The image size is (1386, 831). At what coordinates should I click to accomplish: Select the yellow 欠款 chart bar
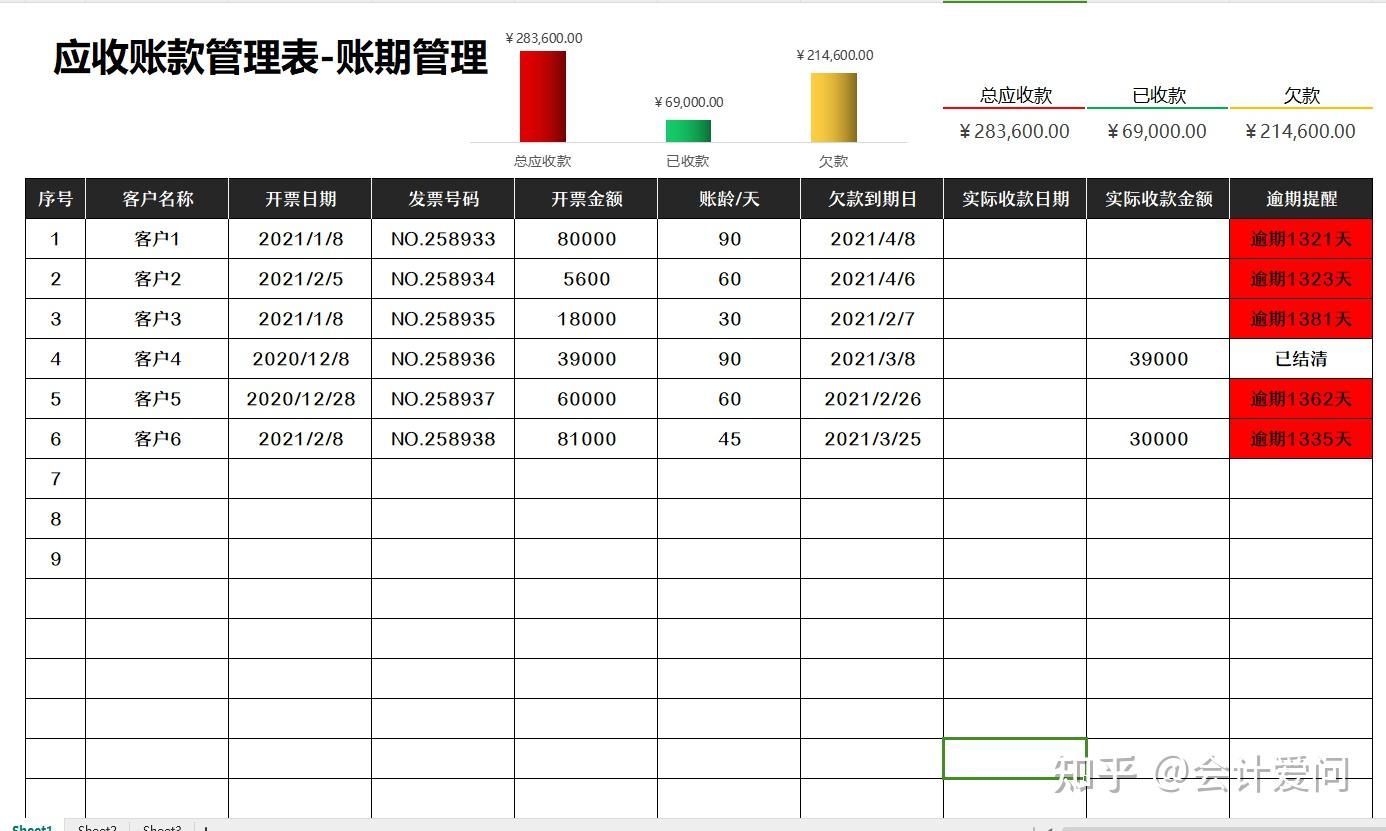click(834, 108)
